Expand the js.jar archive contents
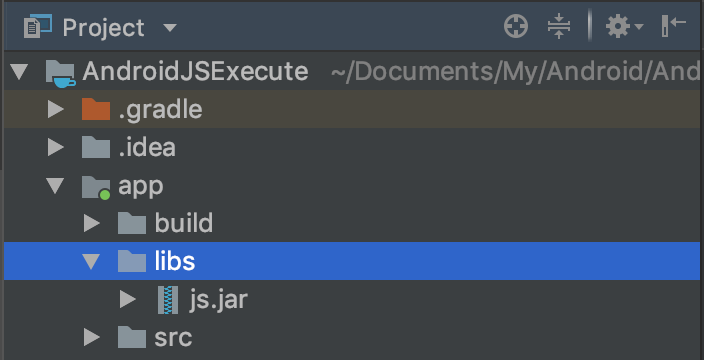The height and width of the screenshot is (360, 704). (x=128, y=300)
